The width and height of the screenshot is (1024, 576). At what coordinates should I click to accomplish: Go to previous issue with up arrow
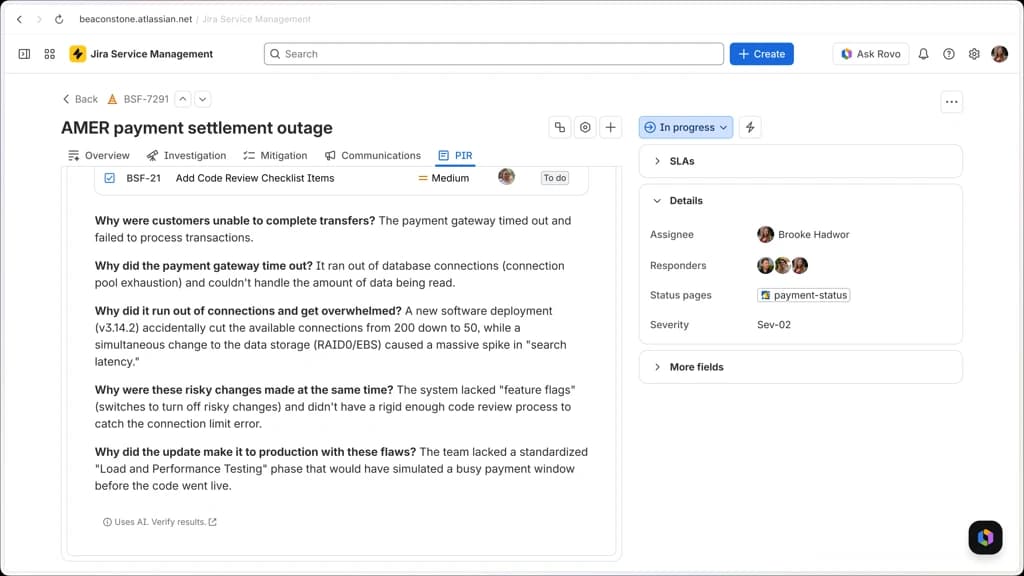pyautogui.click(x=183, y=99)
